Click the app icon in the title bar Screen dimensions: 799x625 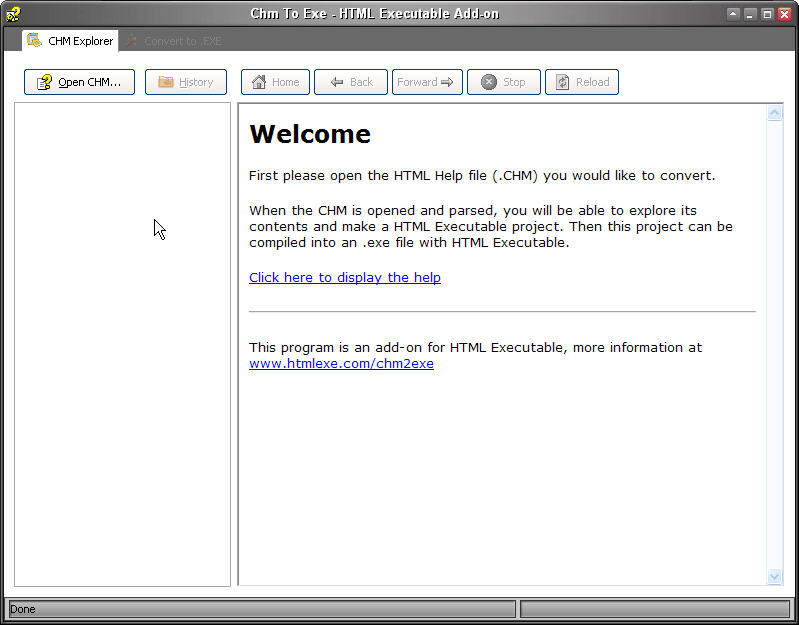(x=13, y=14)
